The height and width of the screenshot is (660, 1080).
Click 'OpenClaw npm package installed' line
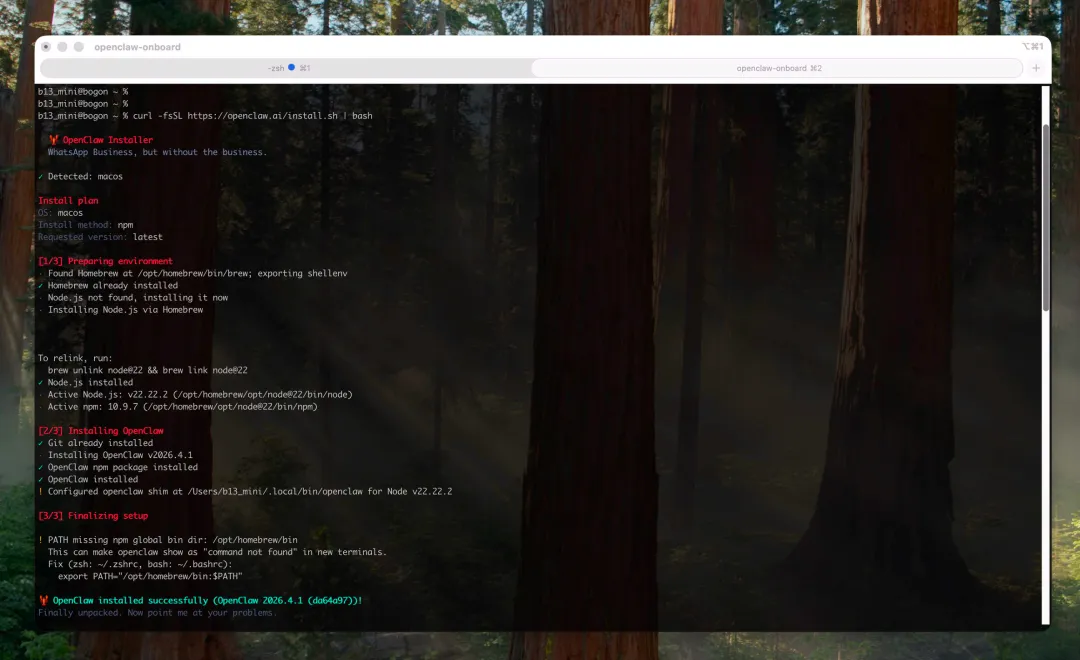click(118, 467)
